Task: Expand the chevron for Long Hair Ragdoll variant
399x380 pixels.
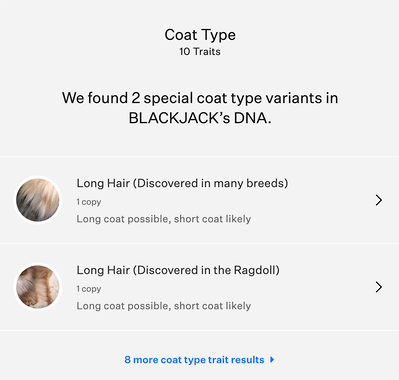Action: 379,287
